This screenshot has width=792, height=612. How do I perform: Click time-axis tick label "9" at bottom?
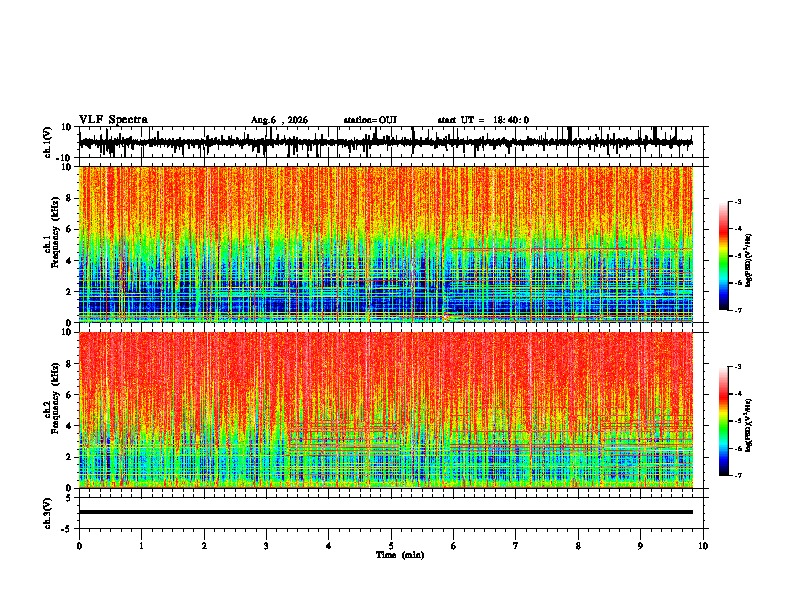[640, 546]
